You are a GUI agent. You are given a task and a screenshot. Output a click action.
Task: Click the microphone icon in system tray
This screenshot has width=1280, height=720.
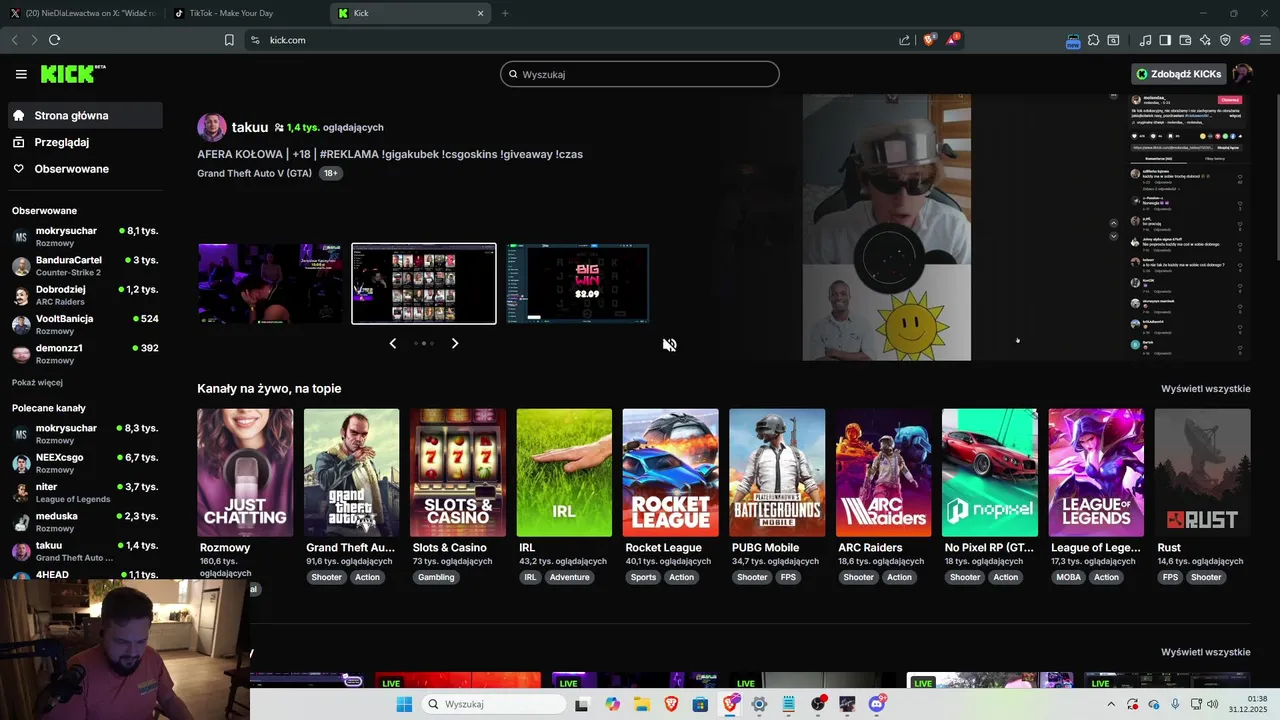[1175, 704]
